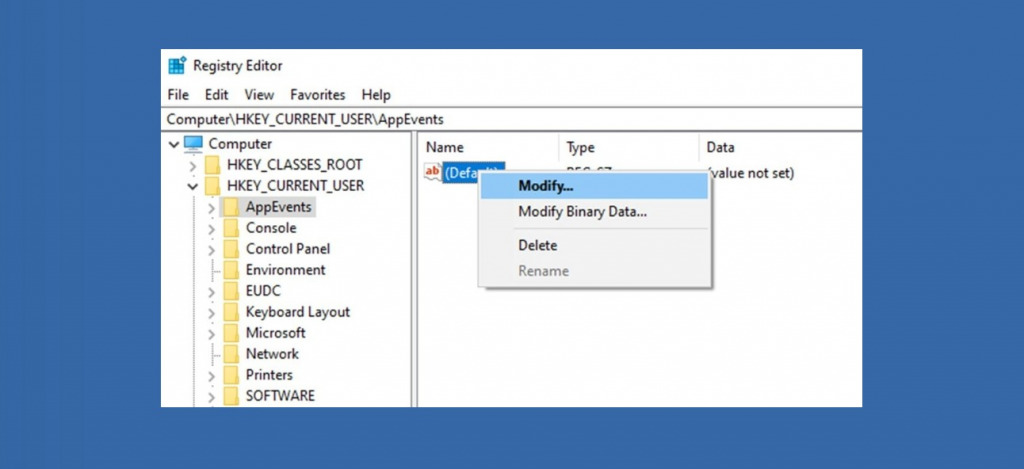Click the Microsoft folder icon
This screenshot has width=1024, height=469.
point(231,333)
